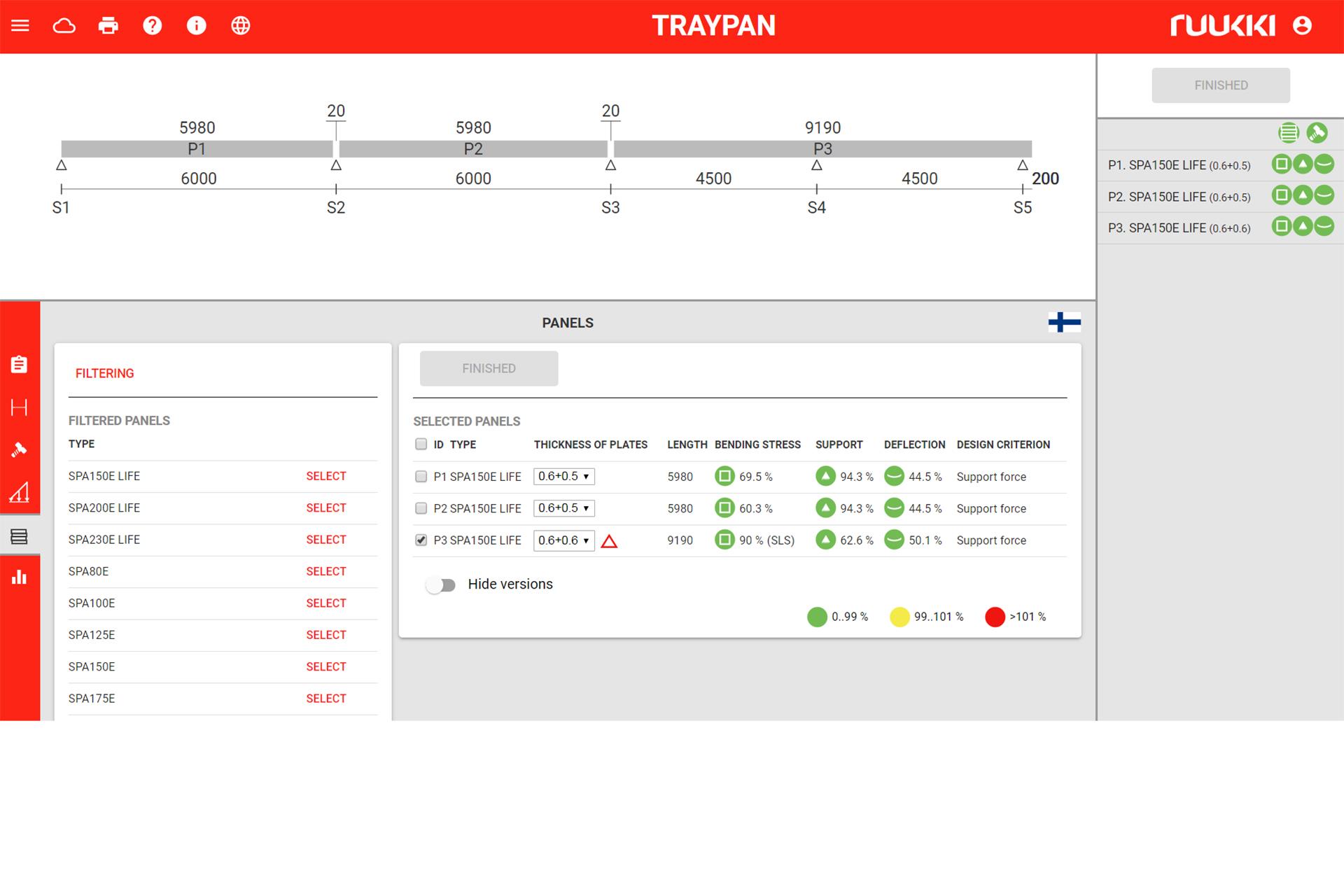Open the span structure sidebar icon
The image size is (1344, 896).
click(x=19, y=407)
